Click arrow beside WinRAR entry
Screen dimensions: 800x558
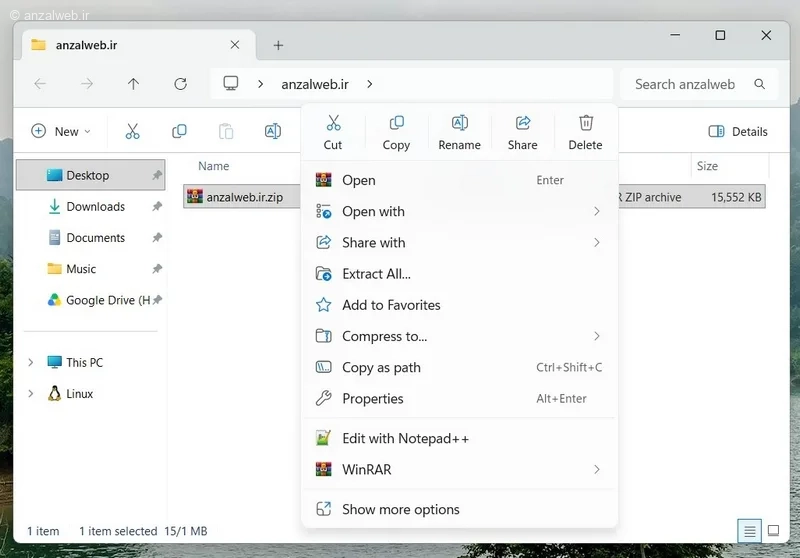(596, 469)
